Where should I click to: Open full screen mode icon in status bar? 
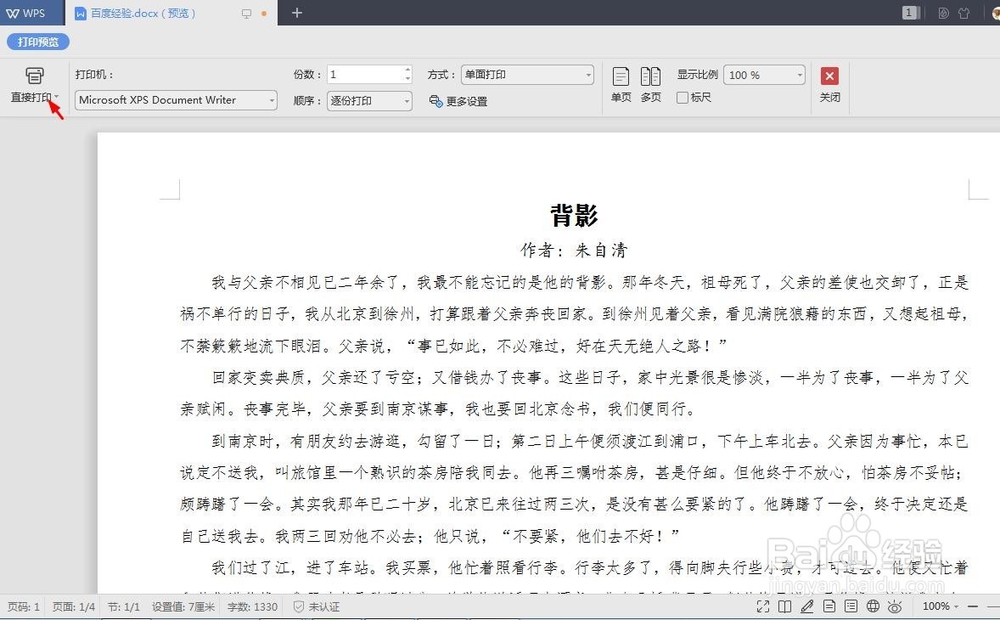coord(763,606)
